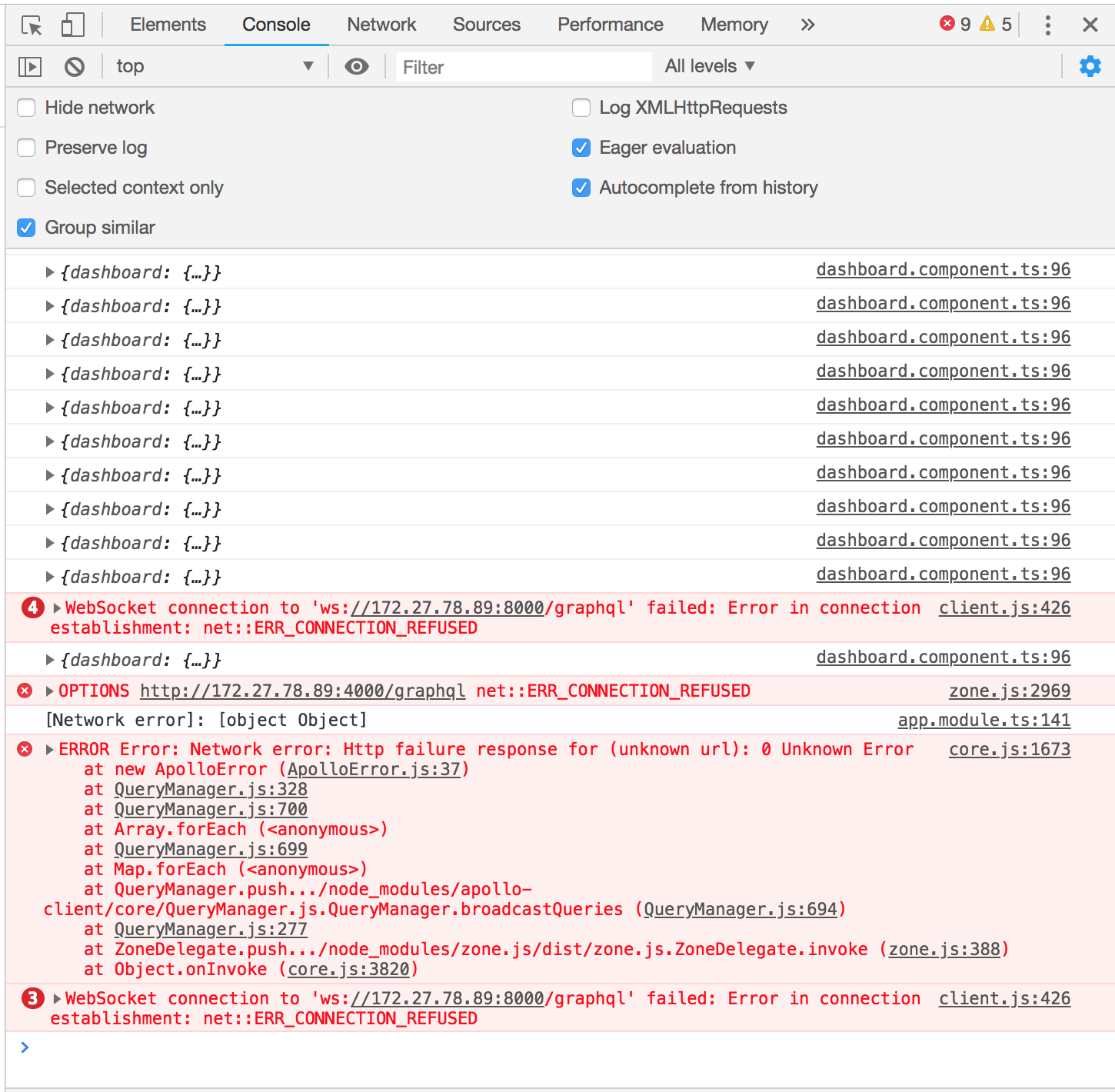Open the Network tab
1115x1092 pixels.
[381, 25]
